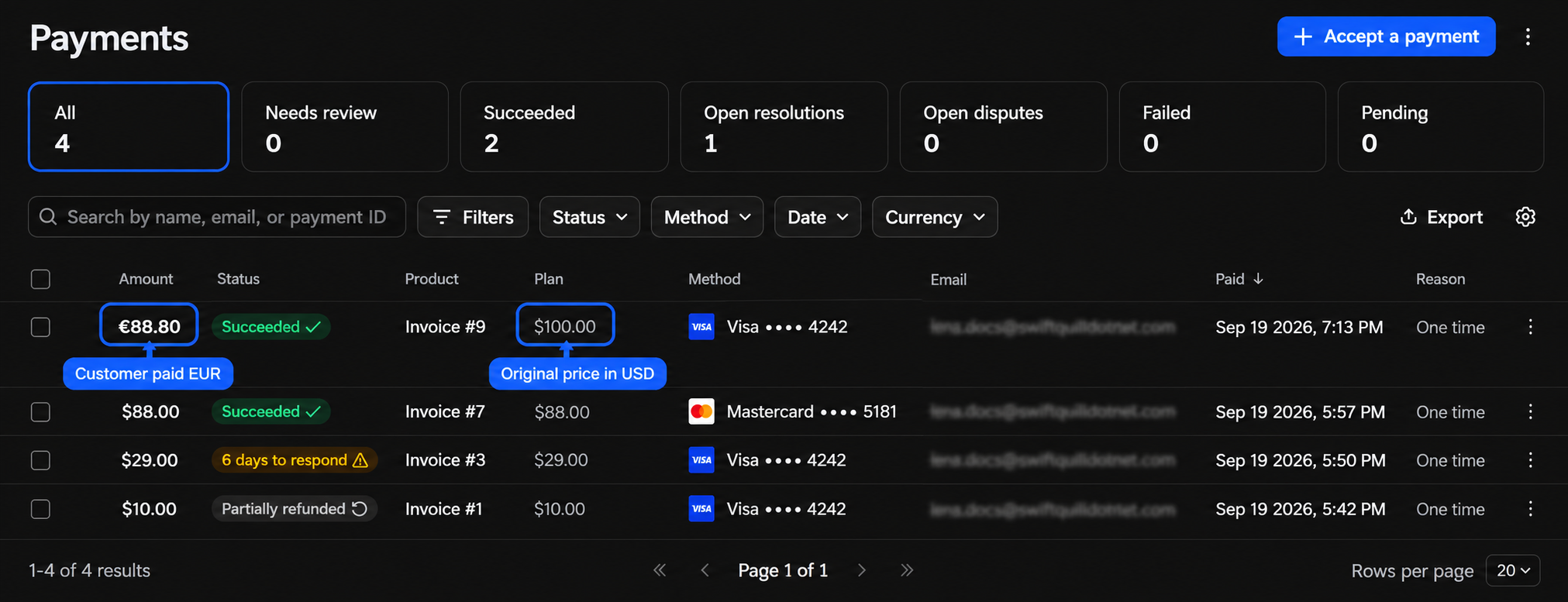Open row actions menu for Invoice #7

[1530, 411]
